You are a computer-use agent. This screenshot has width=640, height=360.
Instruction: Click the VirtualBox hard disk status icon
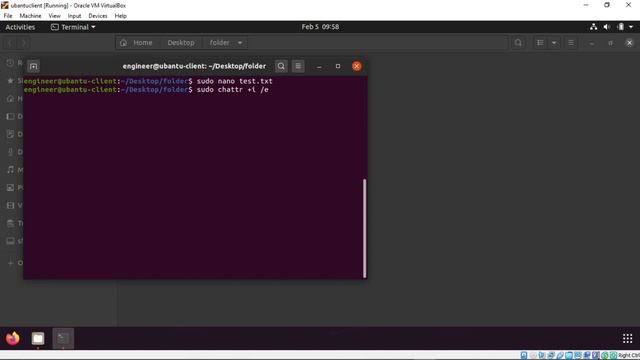pyautogui.click(x=524, y=356)
